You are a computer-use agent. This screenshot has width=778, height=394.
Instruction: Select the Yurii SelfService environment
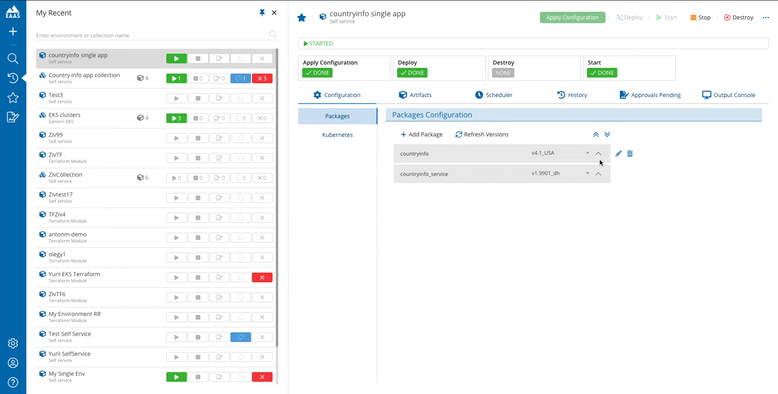coord(69,354)
